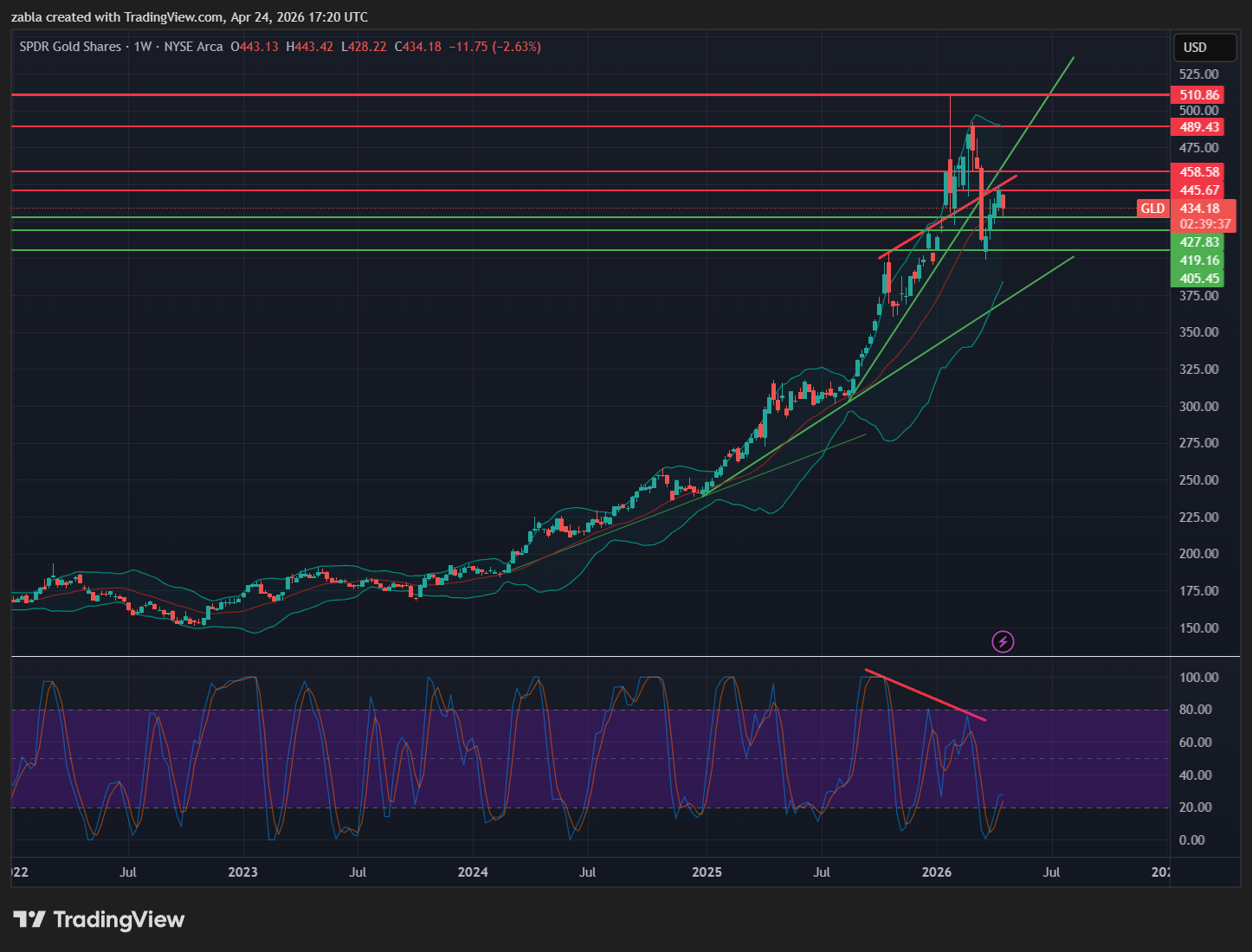Screen dimensions: 1252x952
Task: Click the 427.83 green support label
Action: click(1199, 242)
